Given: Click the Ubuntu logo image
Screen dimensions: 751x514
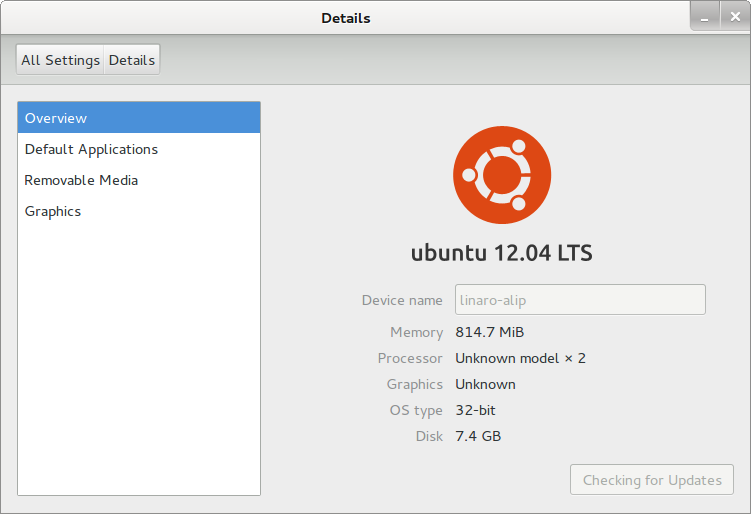Looking at the screenshot, I should pos(502,175).
